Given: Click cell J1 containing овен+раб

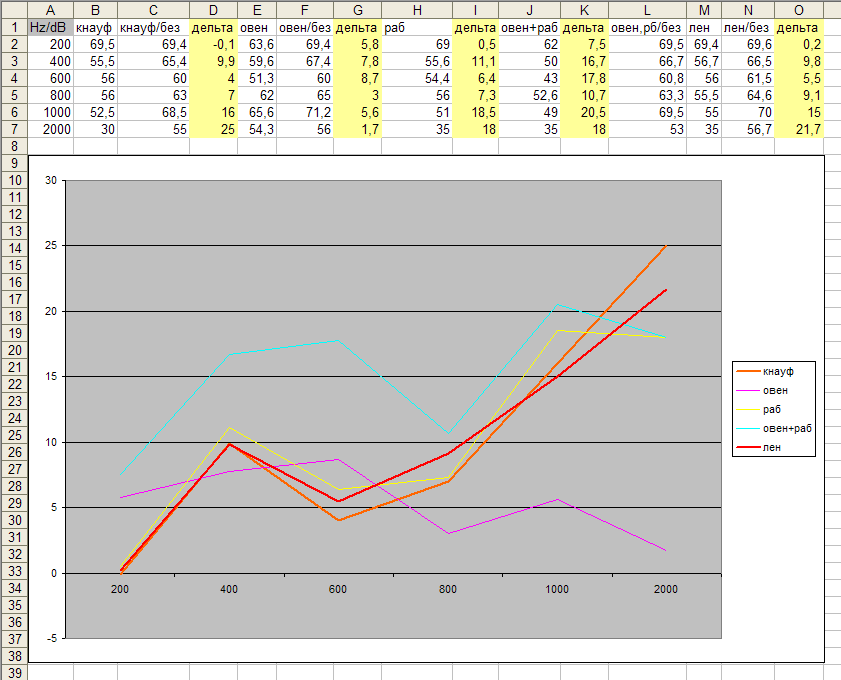Looking at the screenshot, I should point(529,28).
